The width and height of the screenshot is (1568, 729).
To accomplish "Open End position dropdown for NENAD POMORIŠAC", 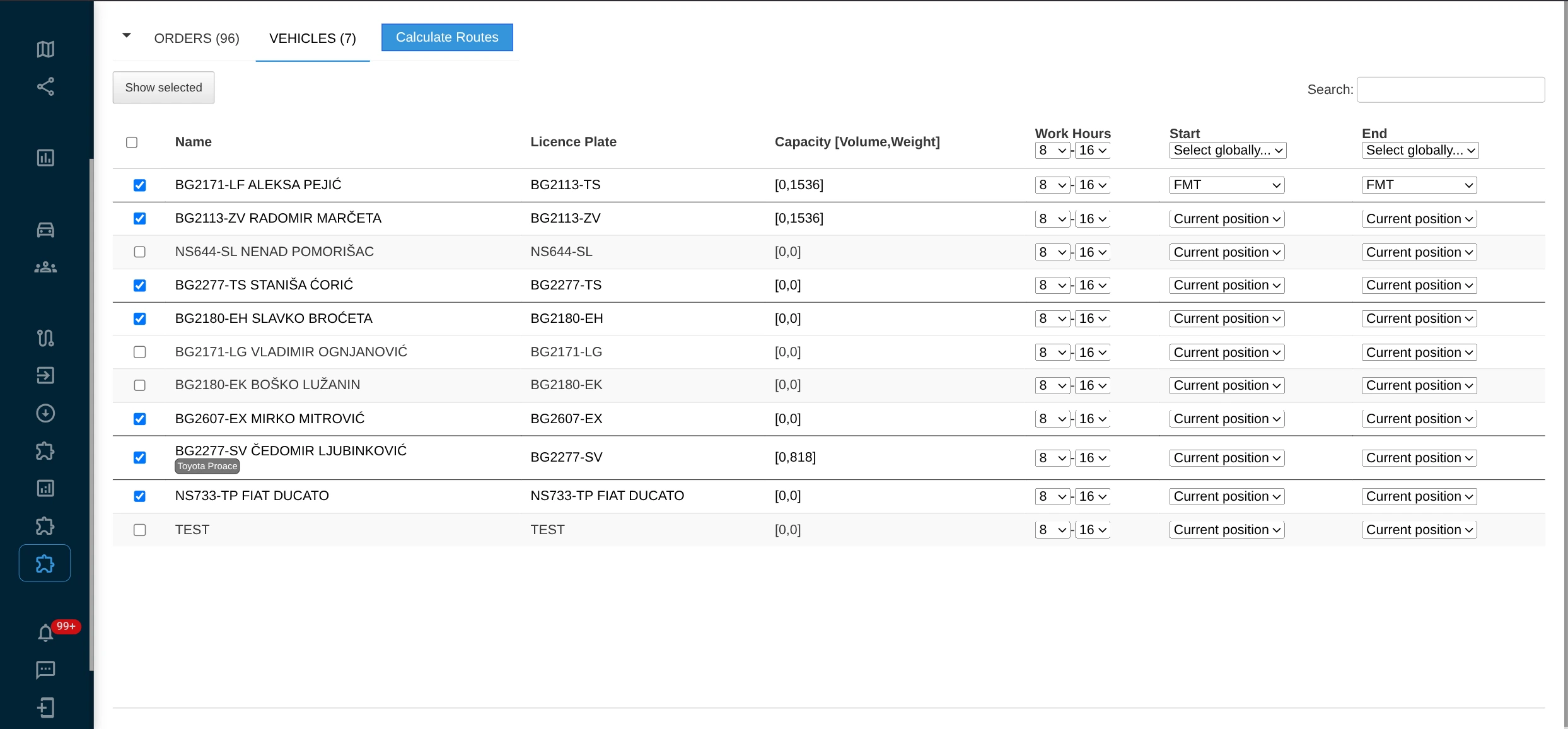I will pos(1419,253).
